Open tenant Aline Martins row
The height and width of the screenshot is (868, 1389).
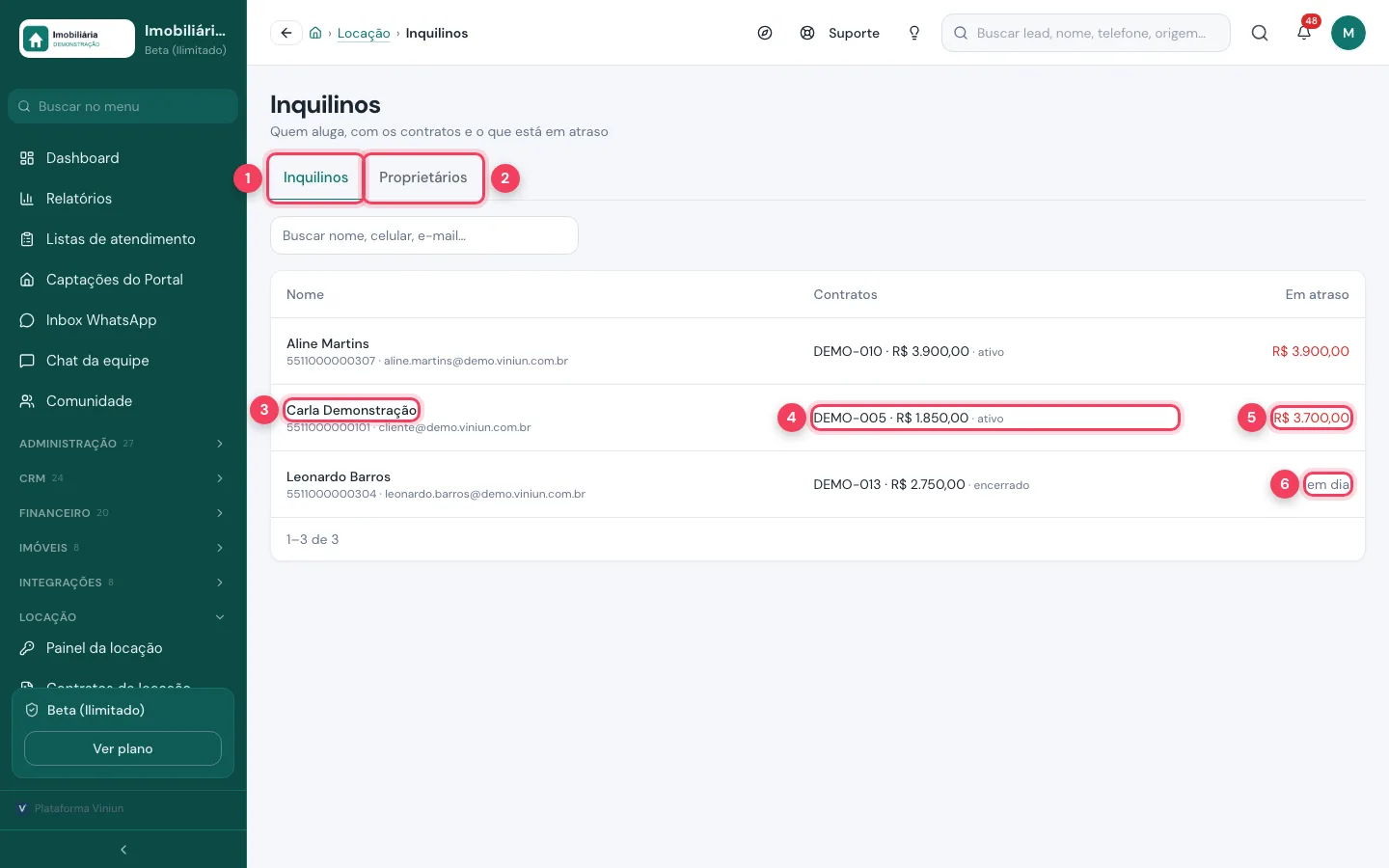click(818, 351)
